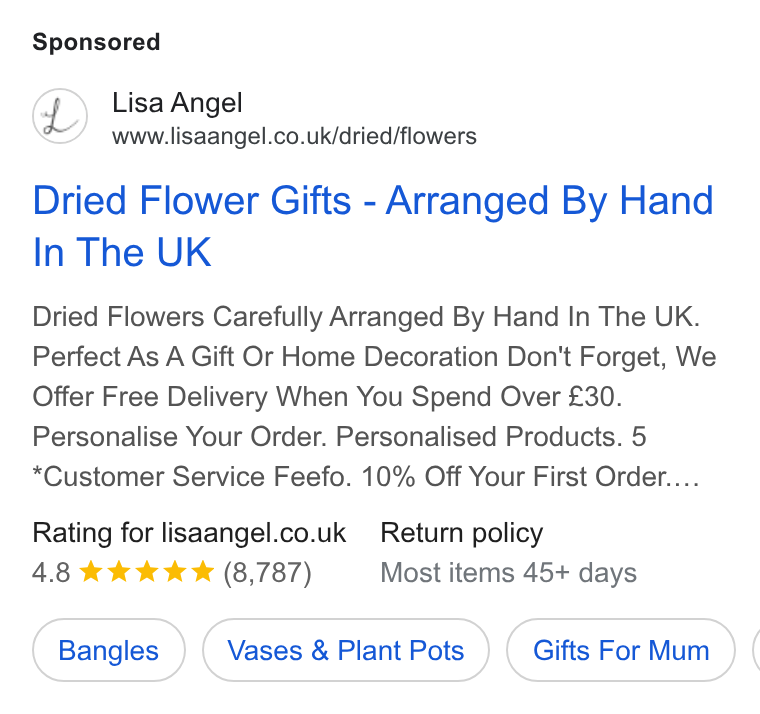Click the In The UK headline second line
The width and height of the screenshot is (760, 714).
coord(122,252)
